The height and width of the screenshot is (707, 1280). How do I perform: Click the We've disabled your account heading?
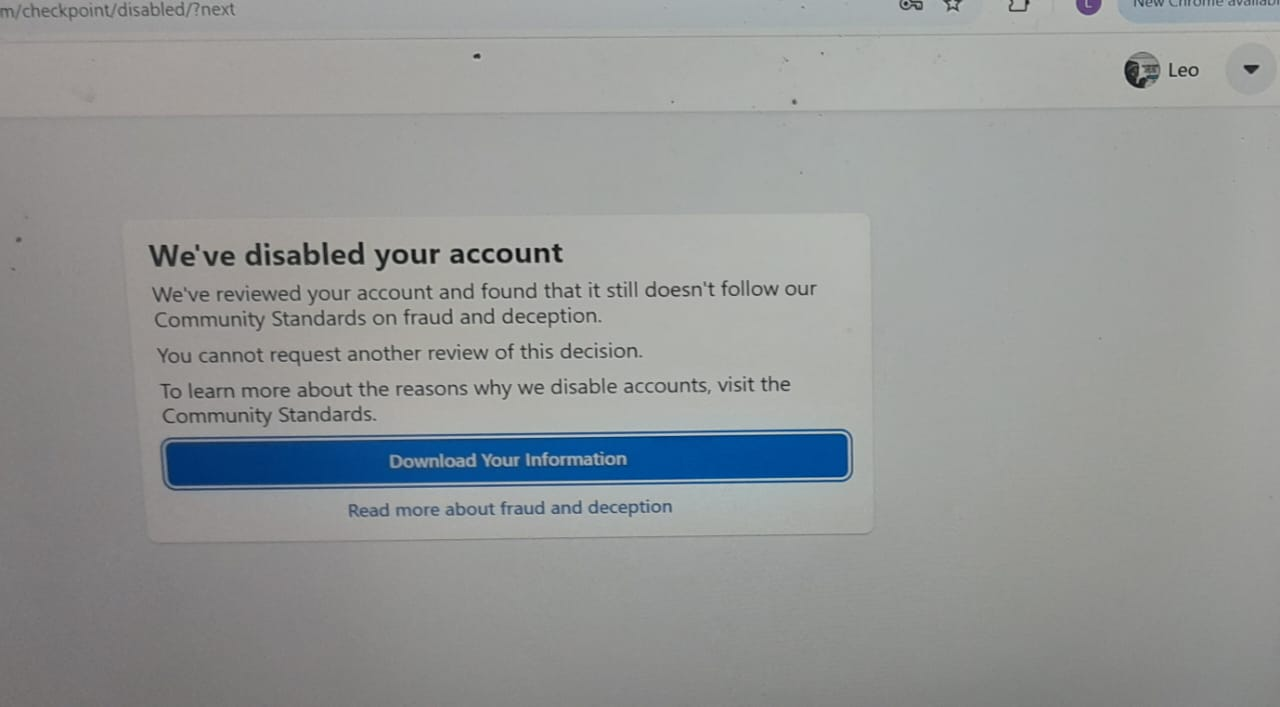click(355, 254)
